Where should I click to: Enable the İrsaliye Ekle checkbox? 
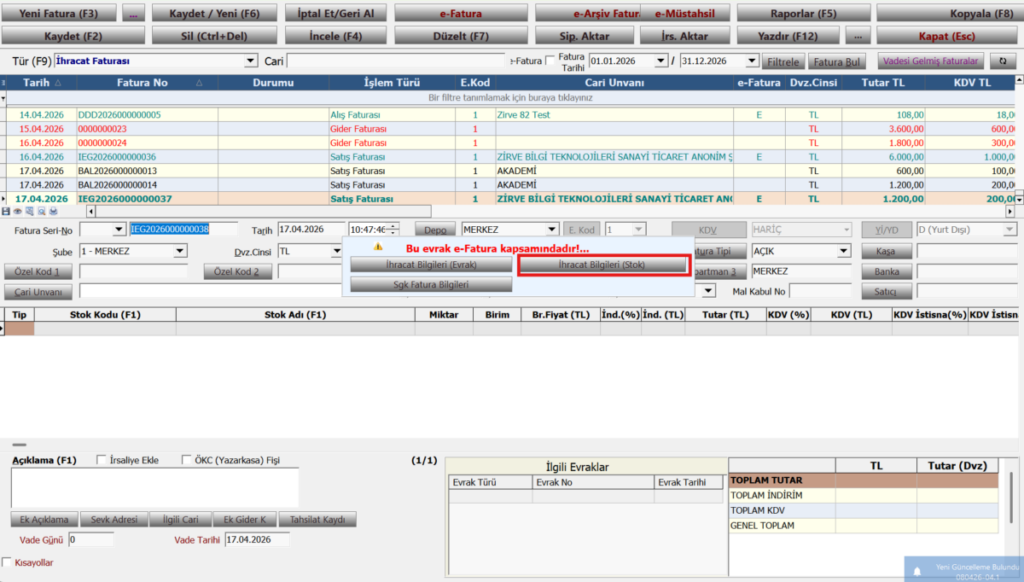tap(101, 460)
